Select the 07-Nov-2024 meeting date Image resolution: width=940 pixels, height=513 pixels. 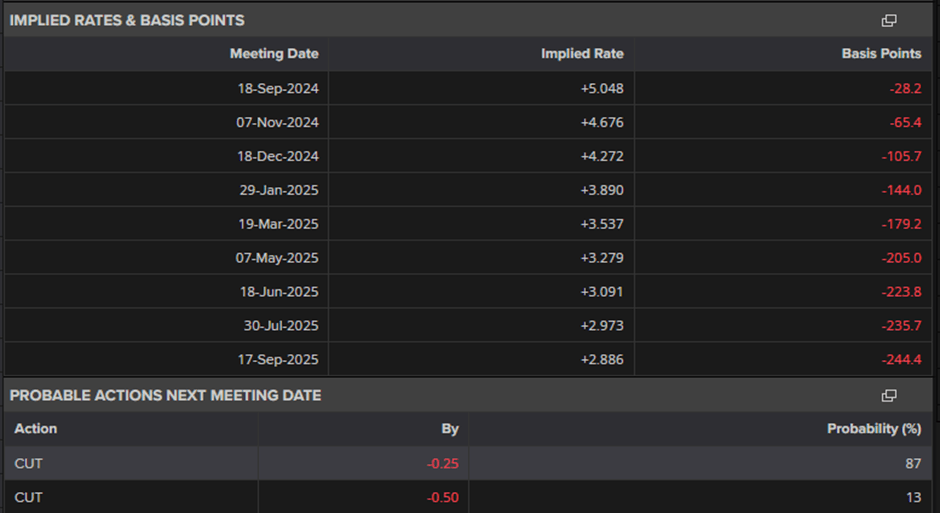[278, 122]
